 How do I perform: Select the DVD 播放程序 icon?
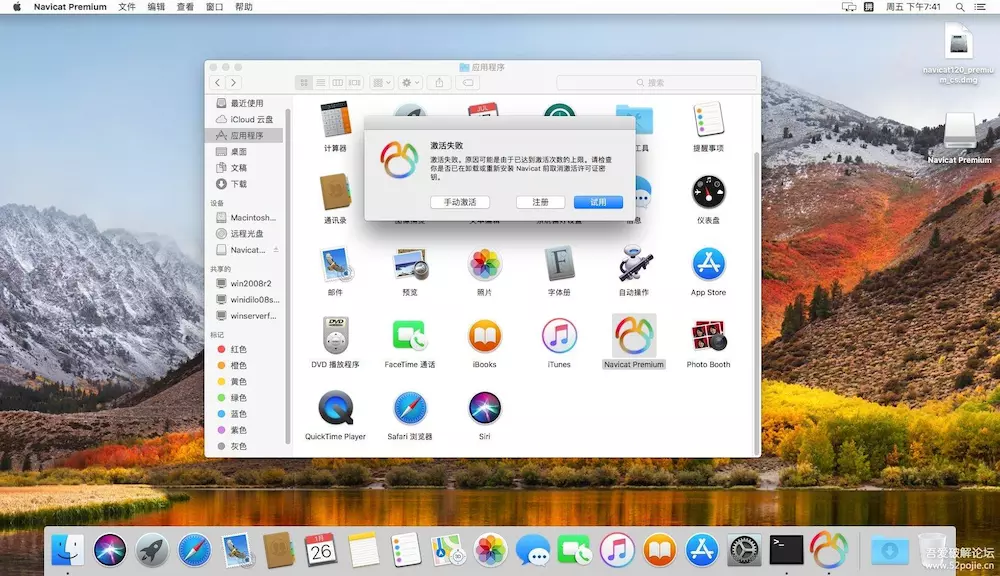[335, 336]
